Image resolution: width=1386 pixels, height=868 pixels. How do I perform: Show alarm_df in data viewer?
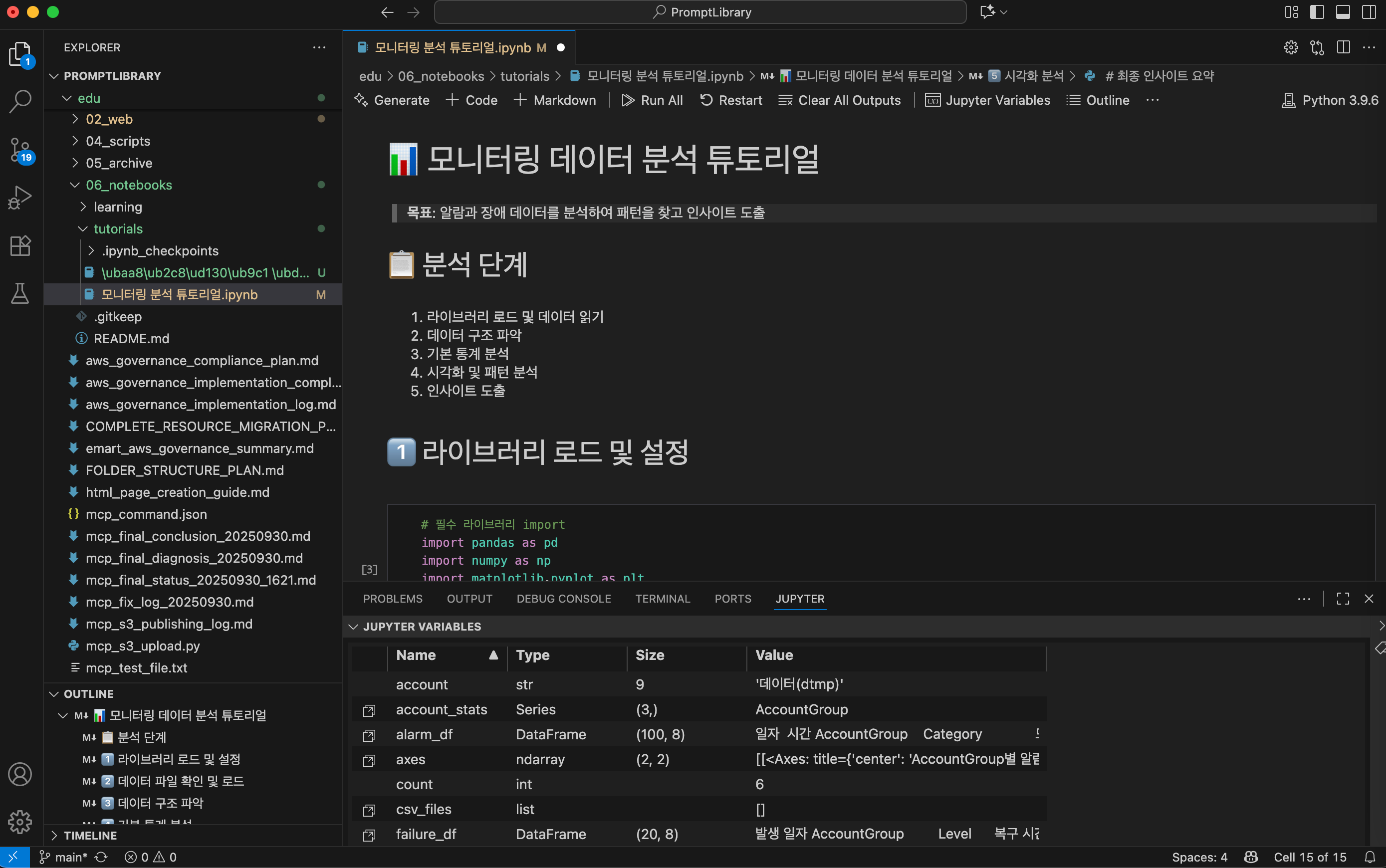click(x=369, y=735)
